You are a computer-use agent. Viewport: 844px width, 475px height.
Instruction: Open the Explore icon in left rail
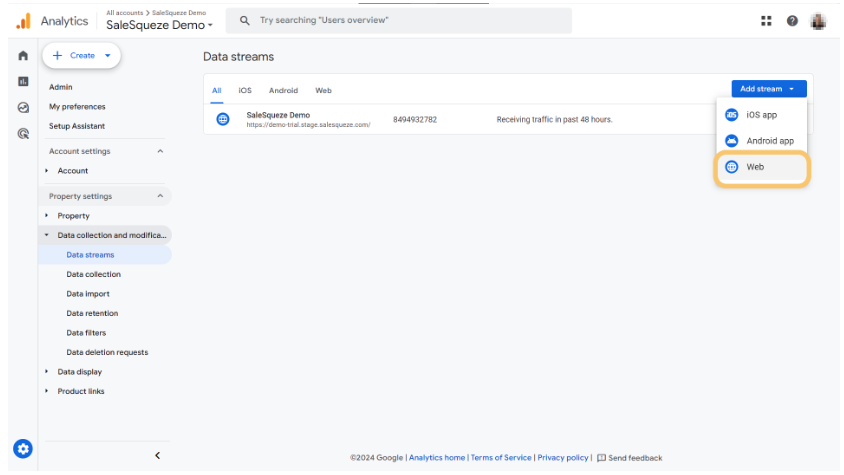tap(23, 108)
